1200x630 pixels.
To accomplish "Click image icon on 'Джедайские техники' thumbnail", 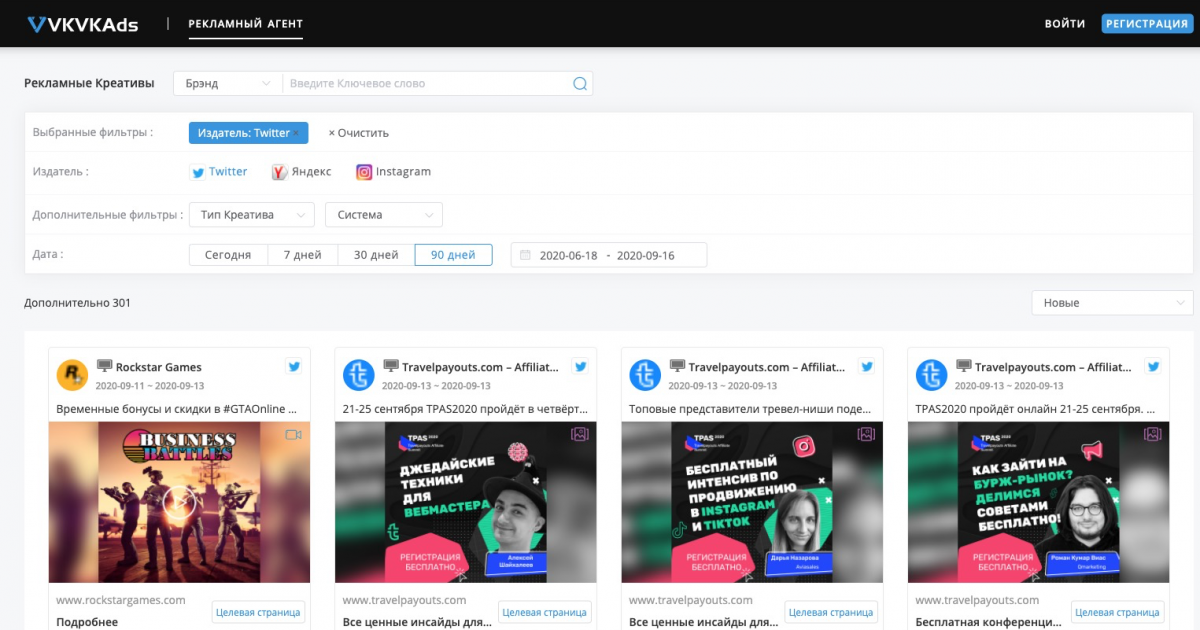I will [580, 435].
